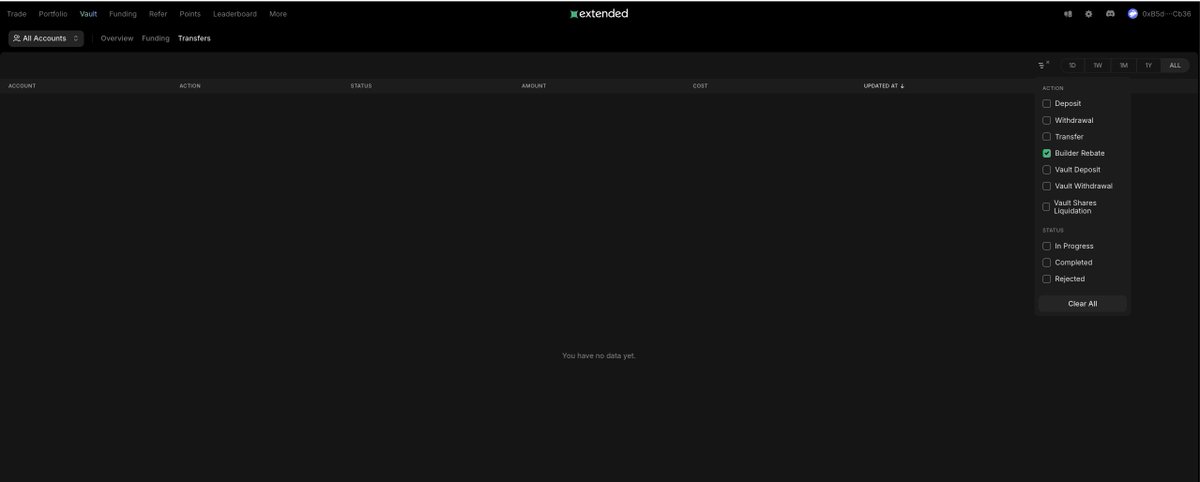Viewport: 1200px width, 482px height.
Task: Open the settings gear icon
Action: point(1089,14)
